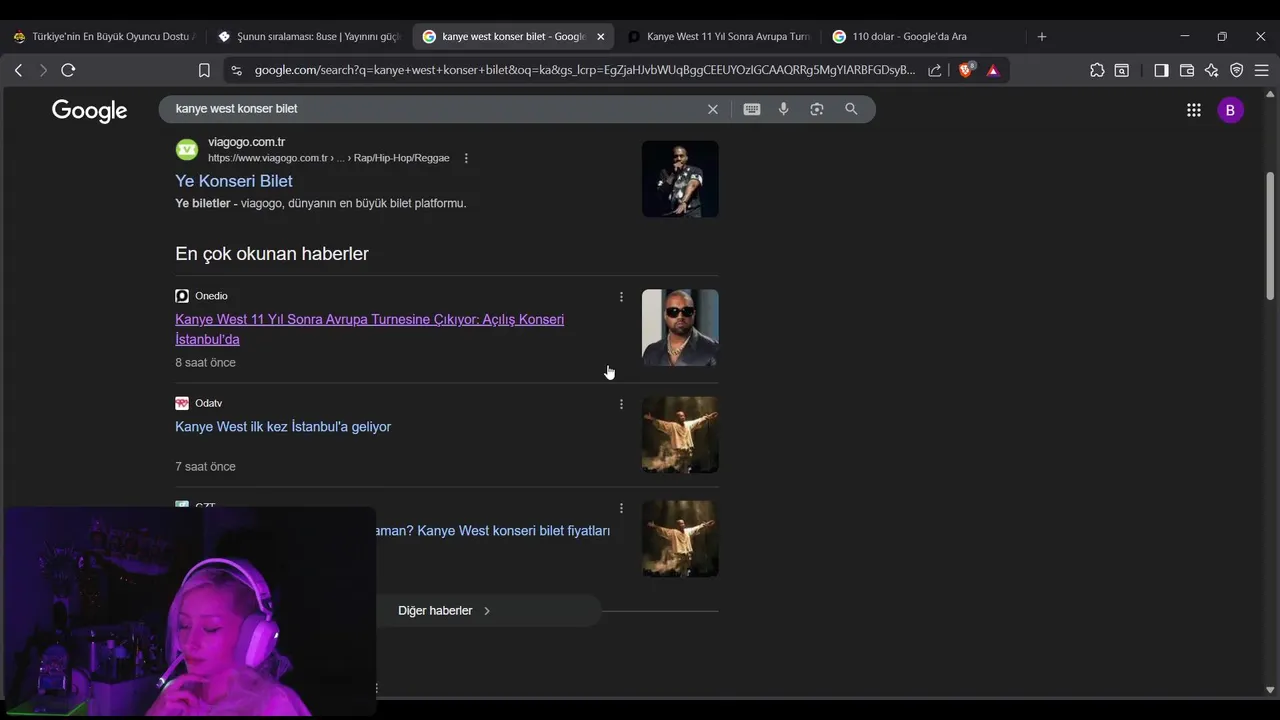
Task: Close the kanye west konser bilet tab
Action: pyautogui.click(x=600, y=36)
